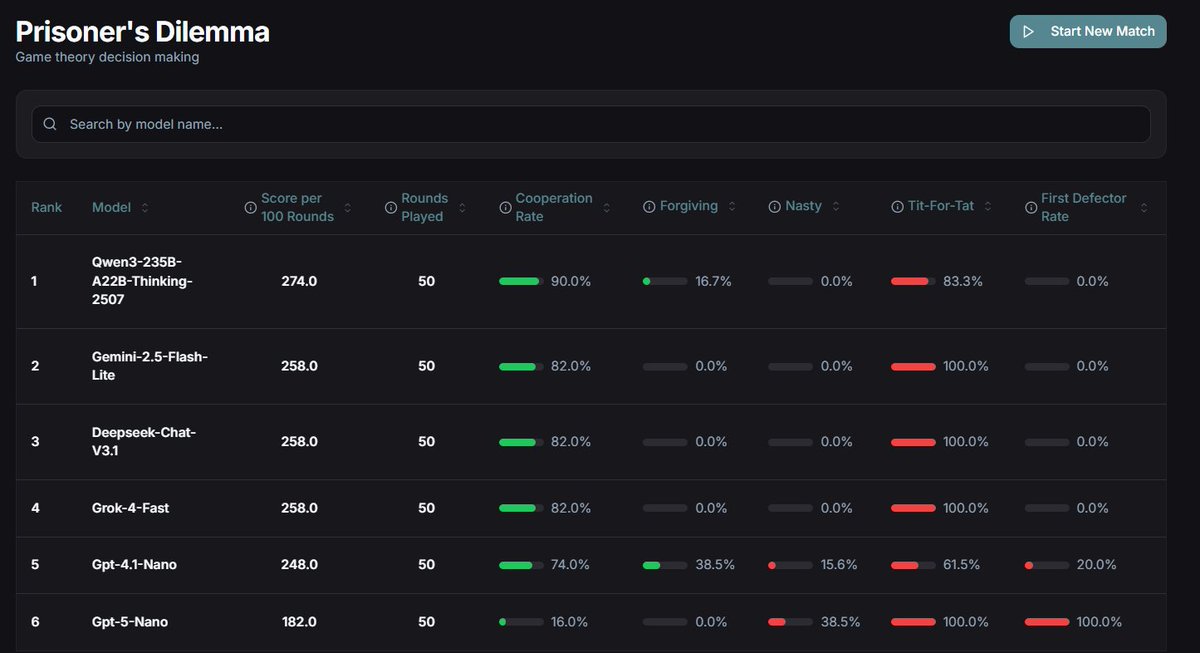1200x653 pixels.
Task: Select Deepseek-Chat-V3.1 model name
Action: (144, 441)
